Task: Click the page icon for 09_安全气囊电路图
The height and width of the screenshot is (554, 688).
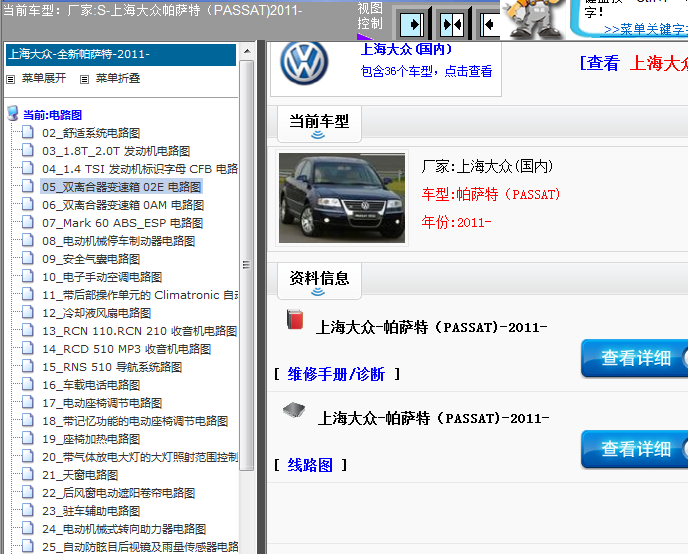Action: [x=28, y=258]
